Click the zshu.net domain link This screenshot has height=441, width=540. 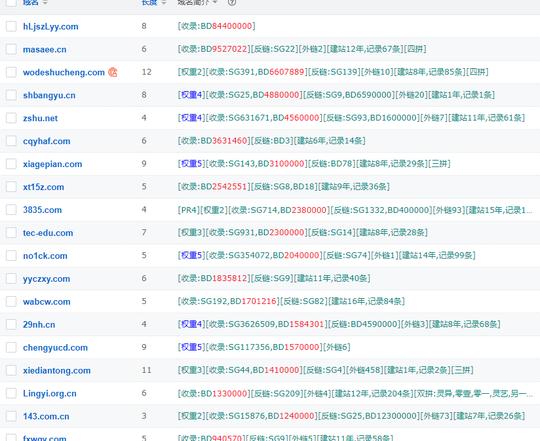click(40, 118)
